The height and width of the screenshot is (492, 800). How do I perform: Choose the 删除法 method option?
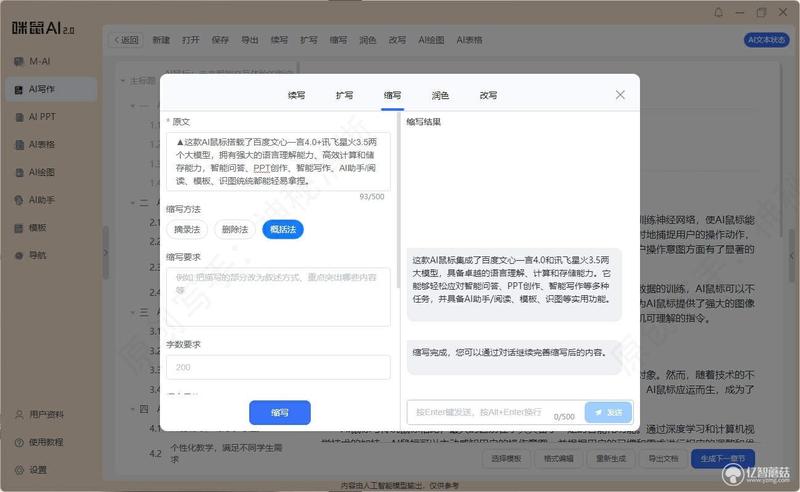[235, 230]
